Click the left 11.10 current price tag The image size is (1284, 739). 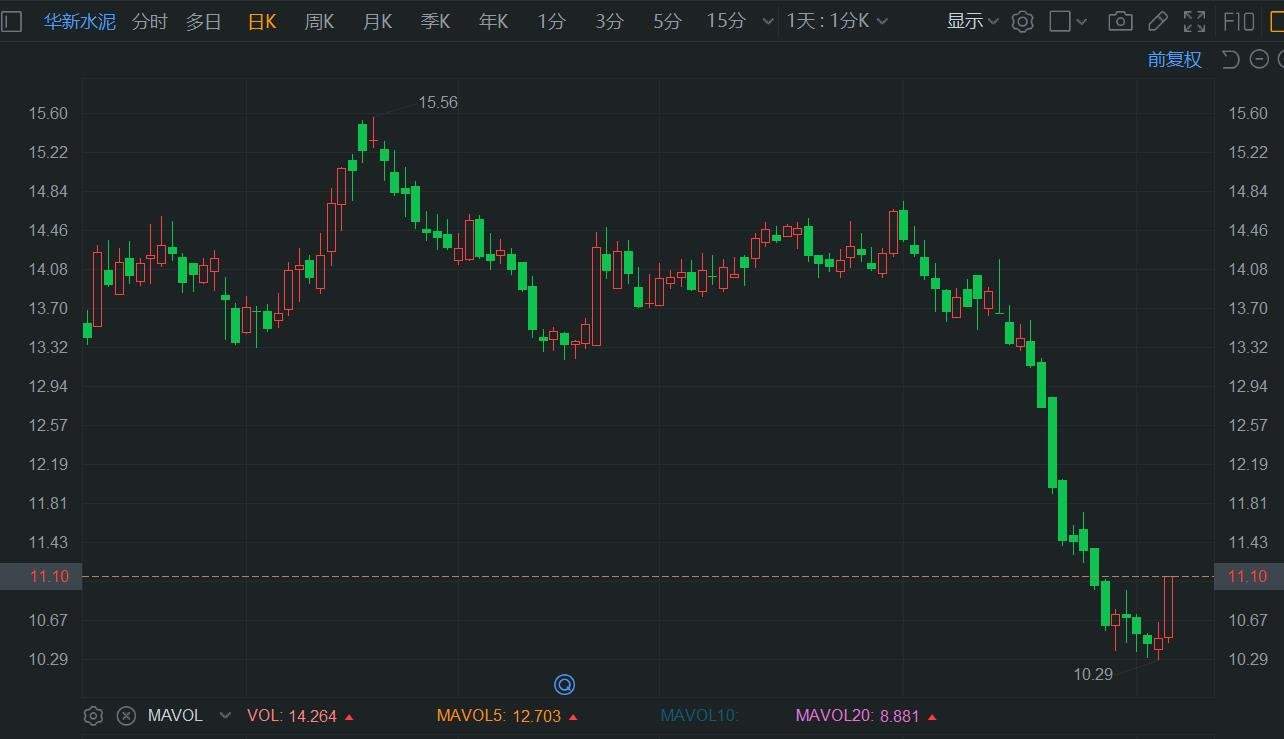[41, 576]
